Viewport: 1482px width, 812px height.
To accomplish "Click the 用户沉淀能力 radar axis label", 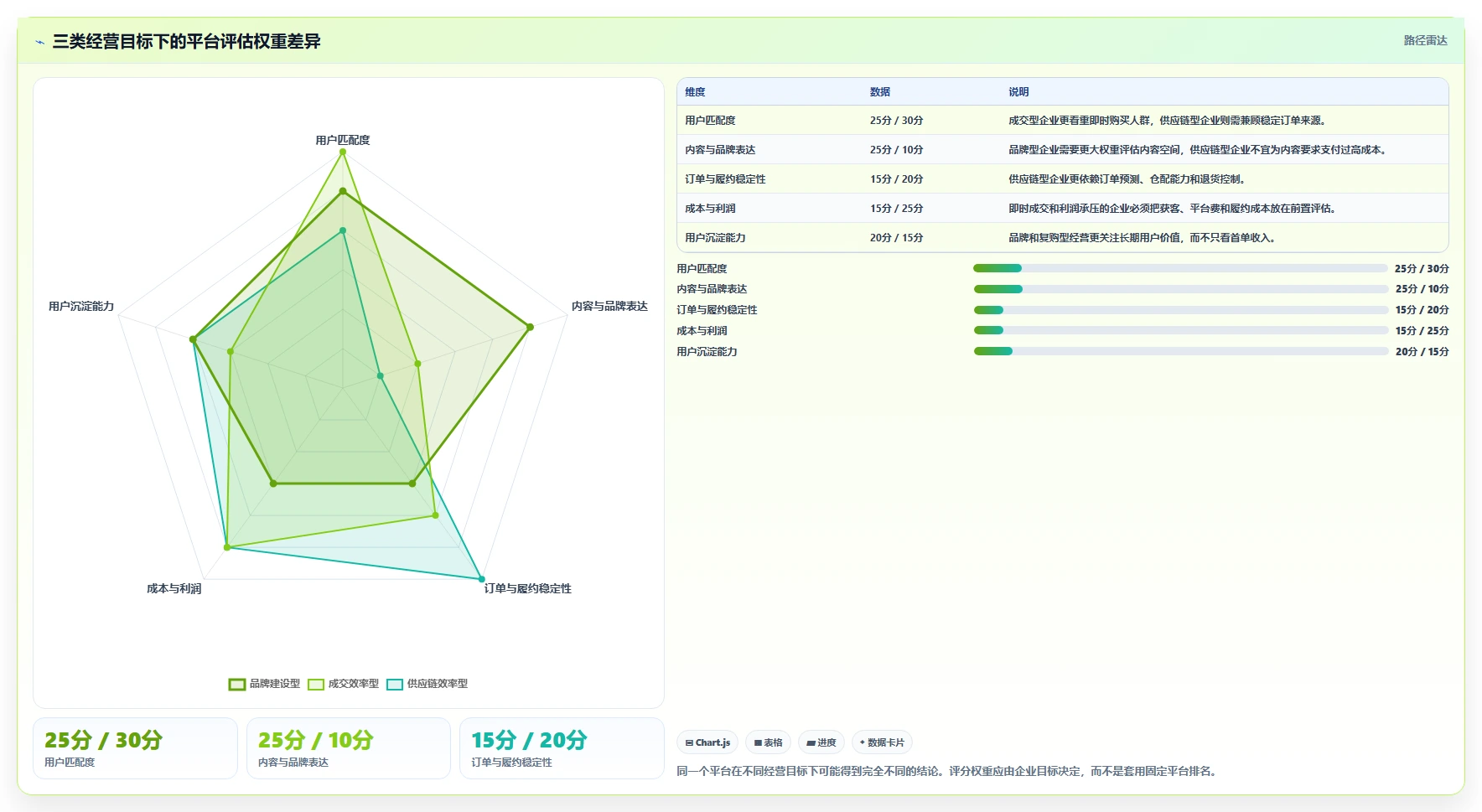I will click(x=81, y=306).
